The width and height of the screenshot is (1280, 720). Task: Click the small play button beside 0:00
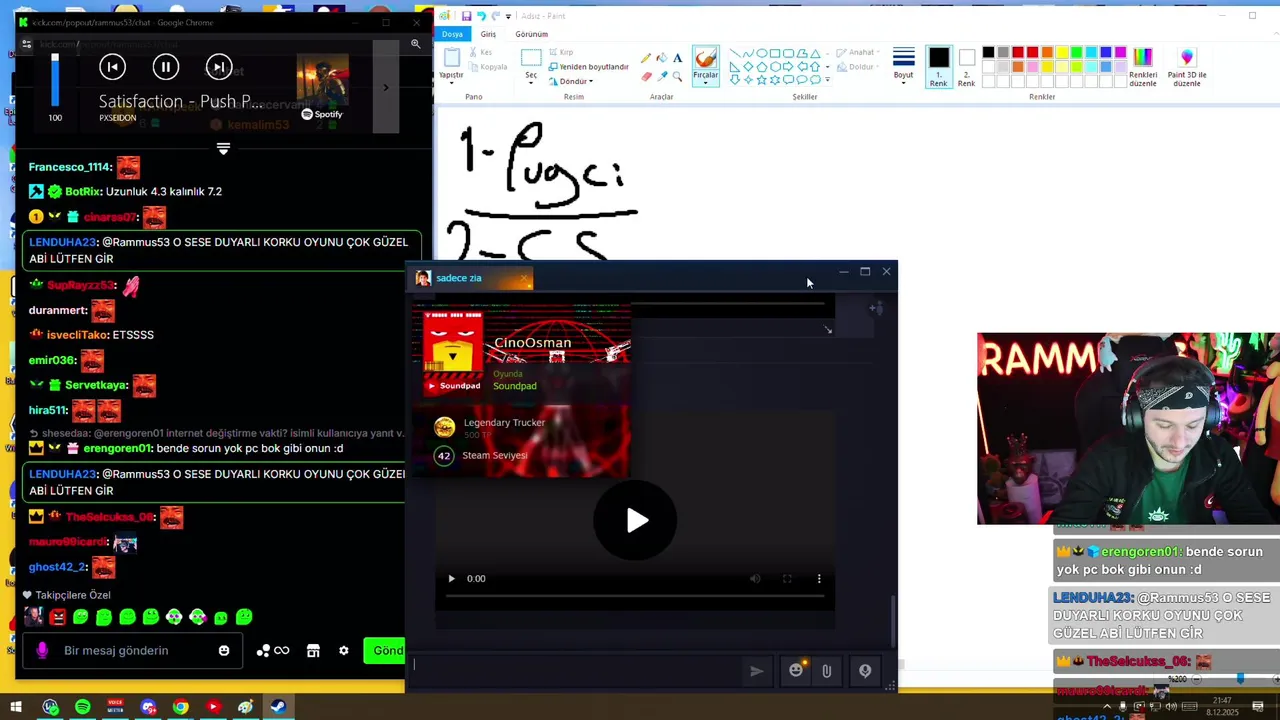[x=451, y=578]
